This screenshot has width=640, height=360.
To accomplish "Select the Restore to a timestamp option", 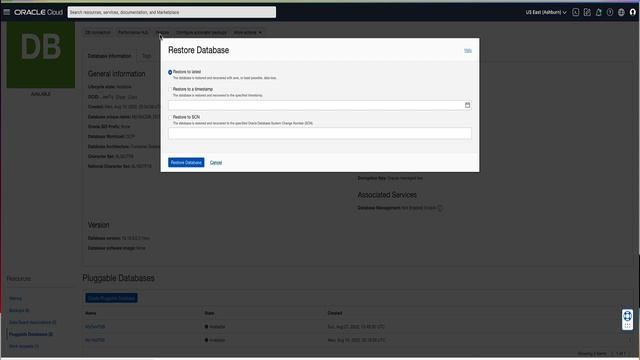I will (170, 89).
